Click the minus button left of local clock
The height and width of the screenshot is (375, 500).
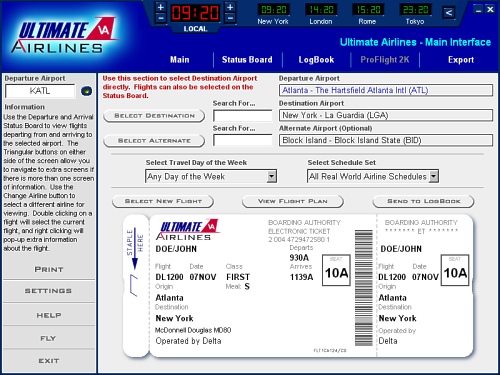tap(161, 18)
